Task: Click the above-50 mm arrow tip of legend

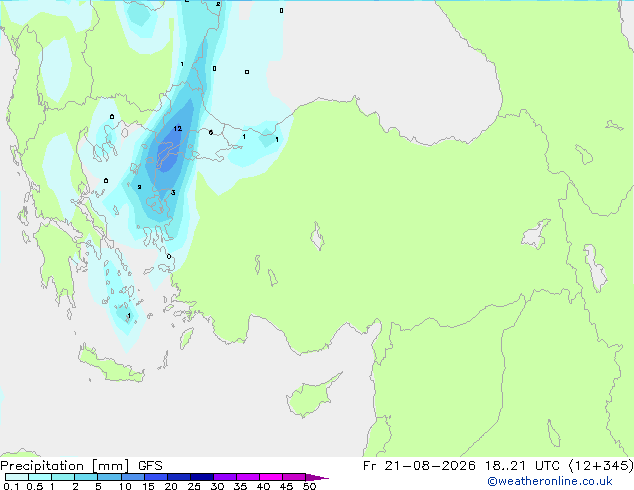Action: (318, 477)
